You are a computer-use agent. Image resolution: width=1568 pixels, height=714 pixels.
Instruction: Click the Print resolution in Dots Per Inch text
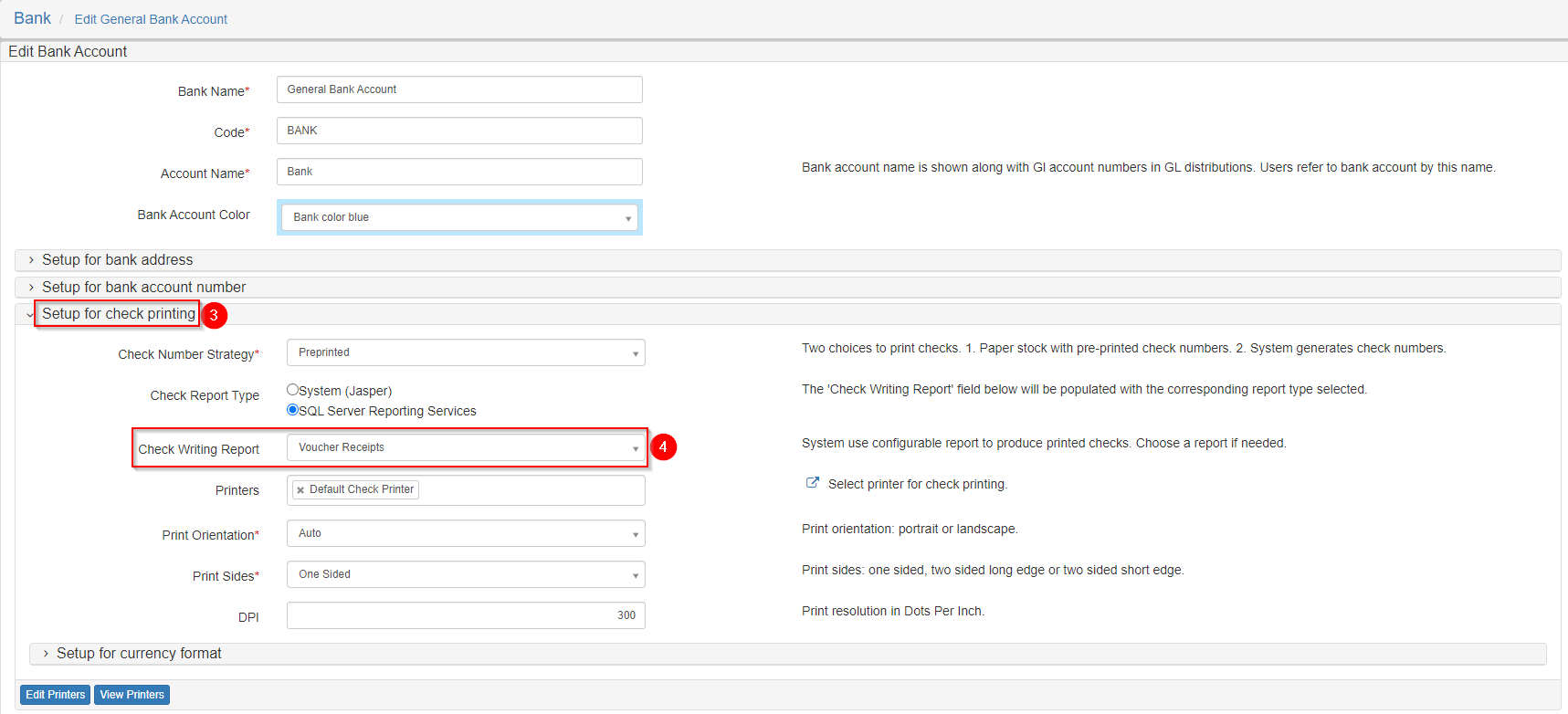tap(893, 611)
